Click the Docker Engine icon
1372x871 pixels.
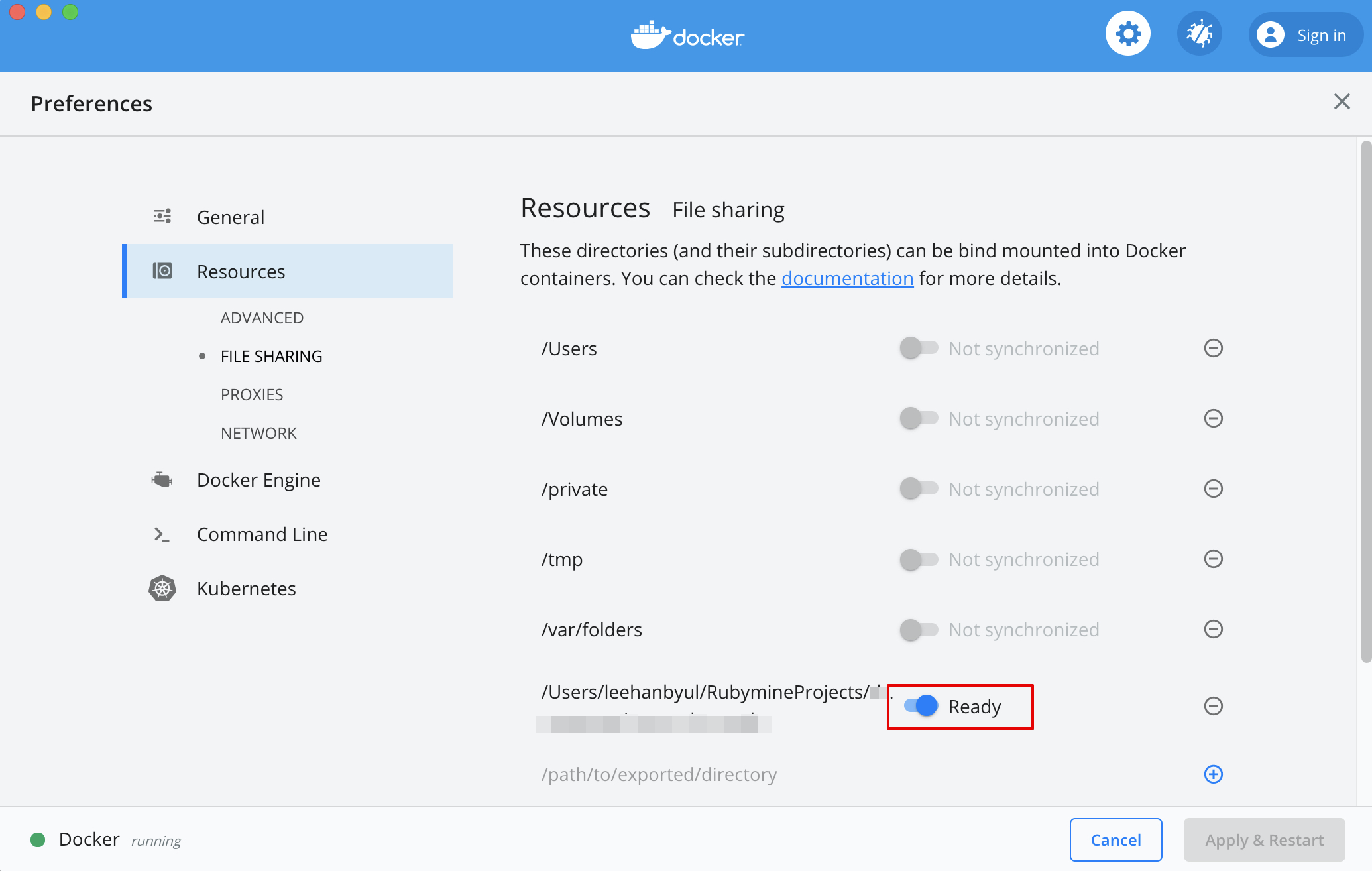point(162,479)
